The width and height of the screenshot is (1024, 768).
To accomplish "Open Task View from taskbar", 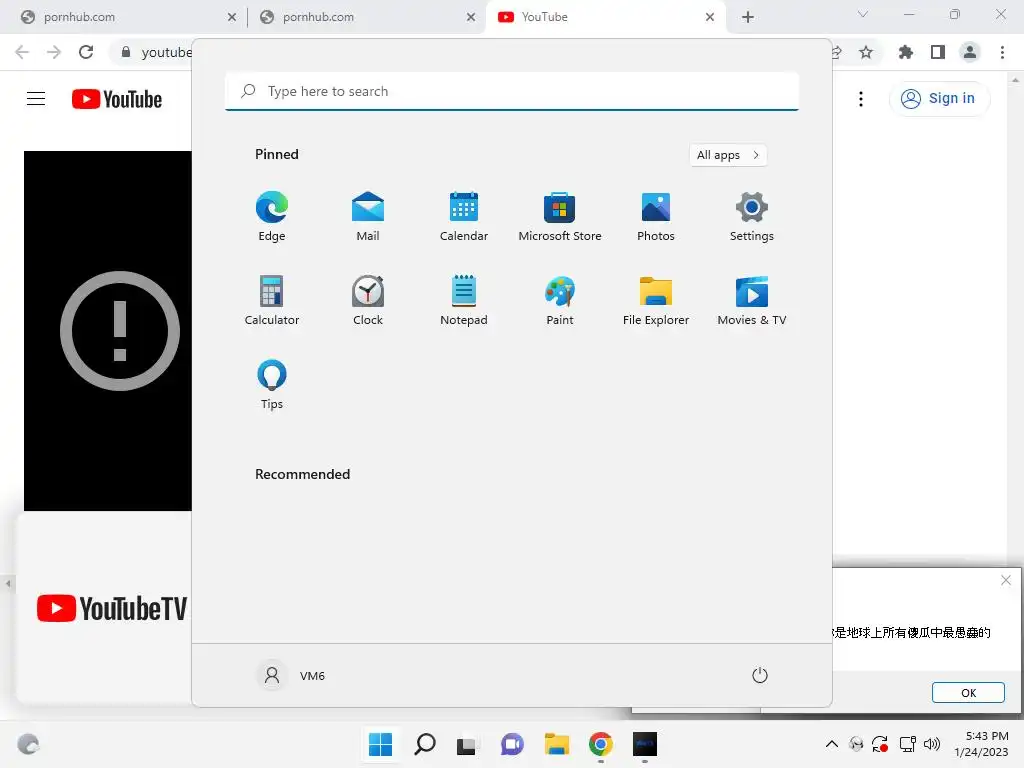I will coord(466,744).
